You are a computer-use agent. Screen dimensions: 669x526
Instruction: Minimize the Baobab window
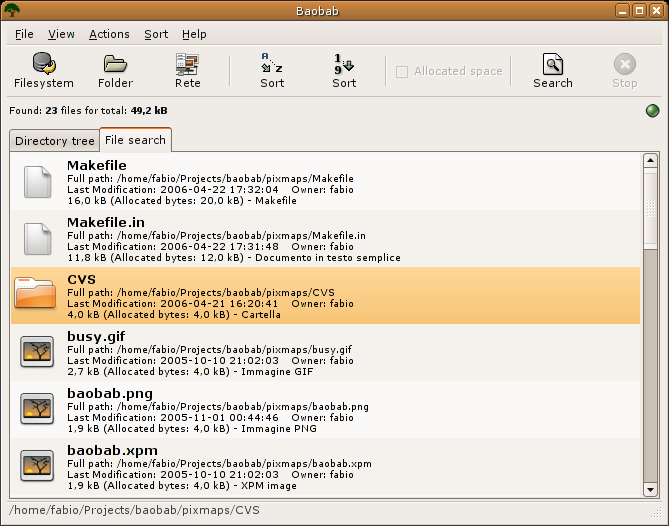click(623, 11)
